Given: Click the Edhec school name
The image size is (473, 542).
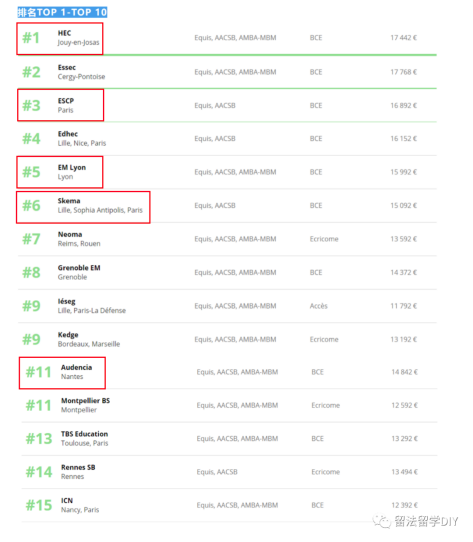Looking at the screenshot, I should click(x=68, y=134).
